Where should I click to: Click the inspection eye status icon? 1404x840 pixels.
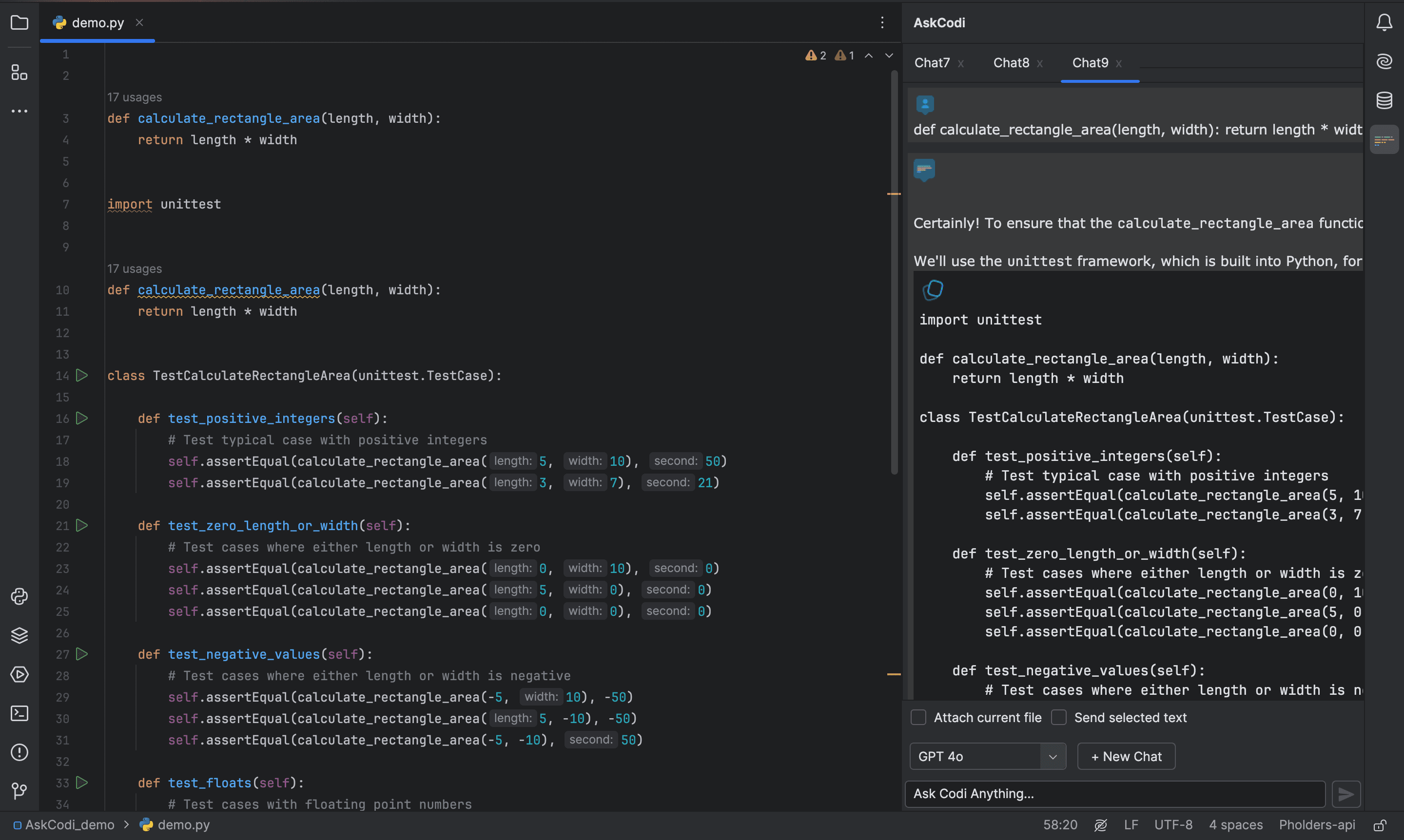coord(1101,825)
